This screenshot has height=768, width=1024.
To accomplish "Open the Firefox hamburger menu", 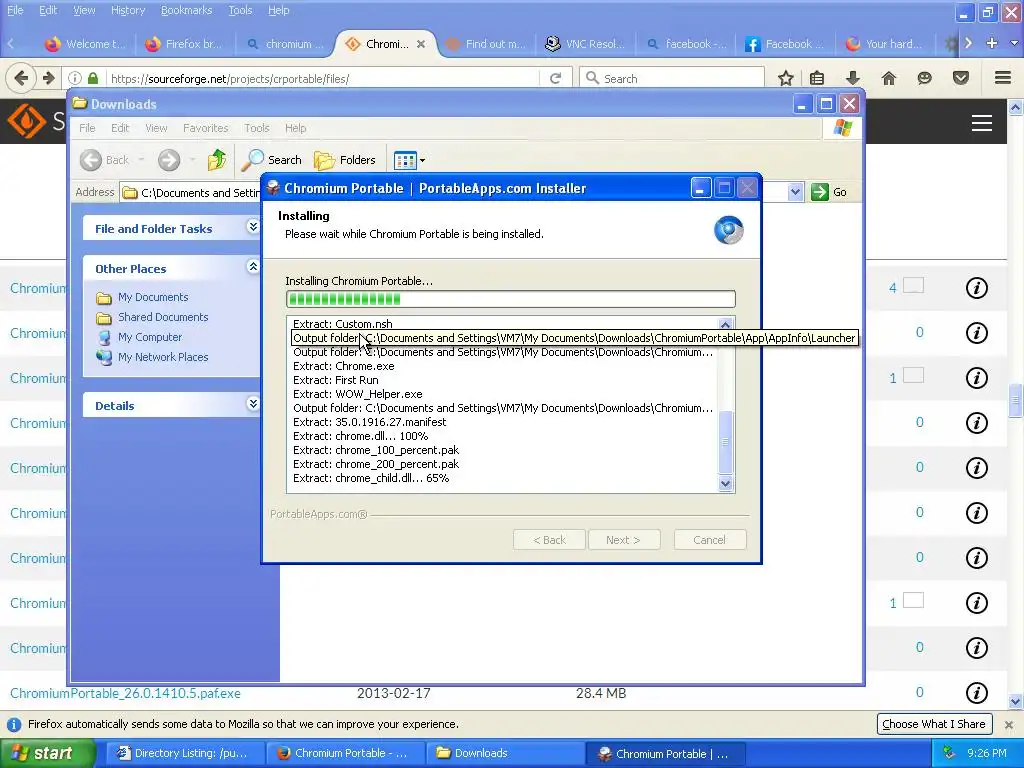I will (1003, 78).
